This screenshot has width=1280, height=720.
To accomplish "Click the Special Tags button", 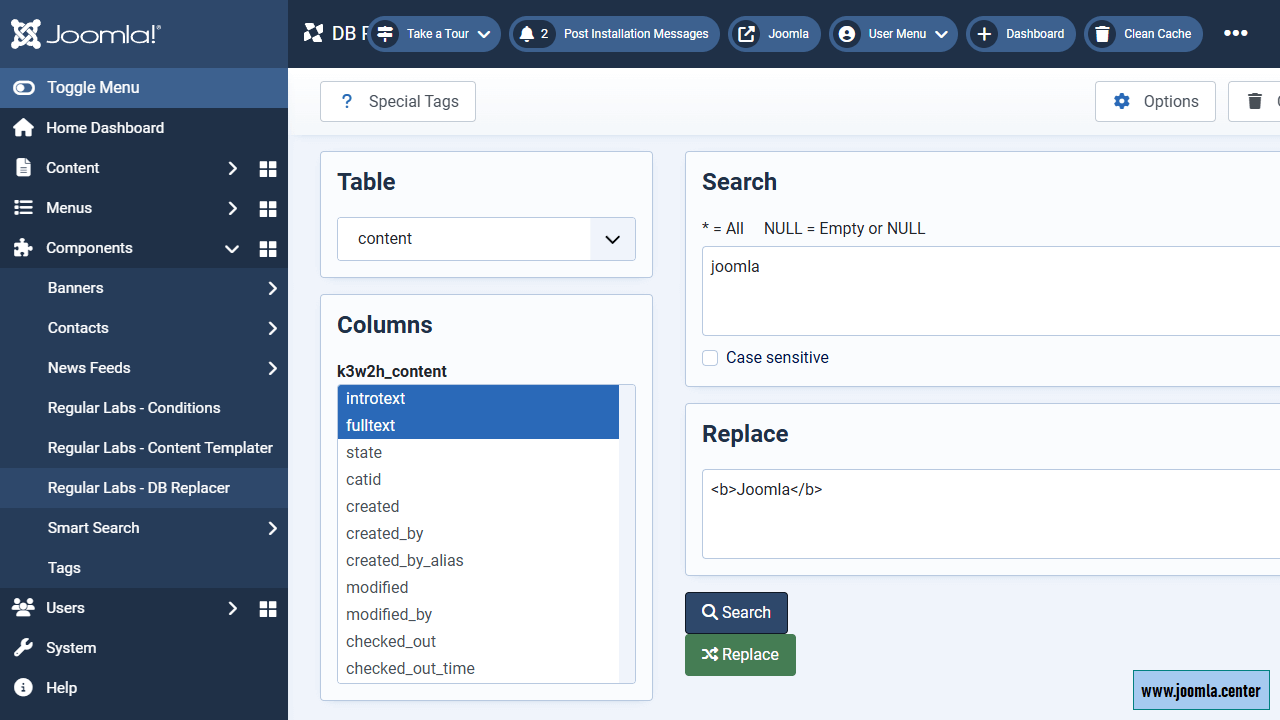I will click(x=398, y=102).
